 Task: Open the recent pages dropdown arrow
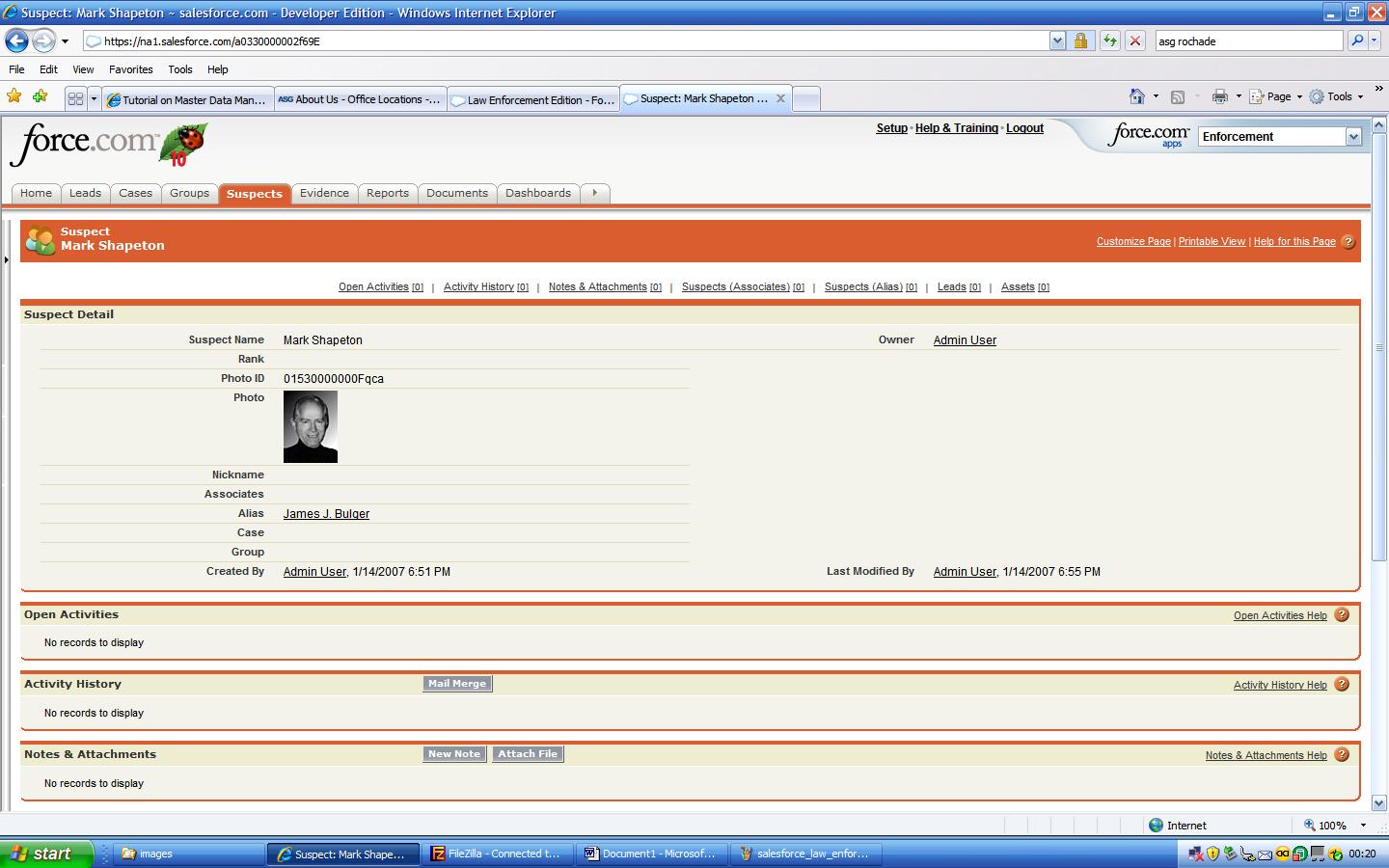[65, 41]
